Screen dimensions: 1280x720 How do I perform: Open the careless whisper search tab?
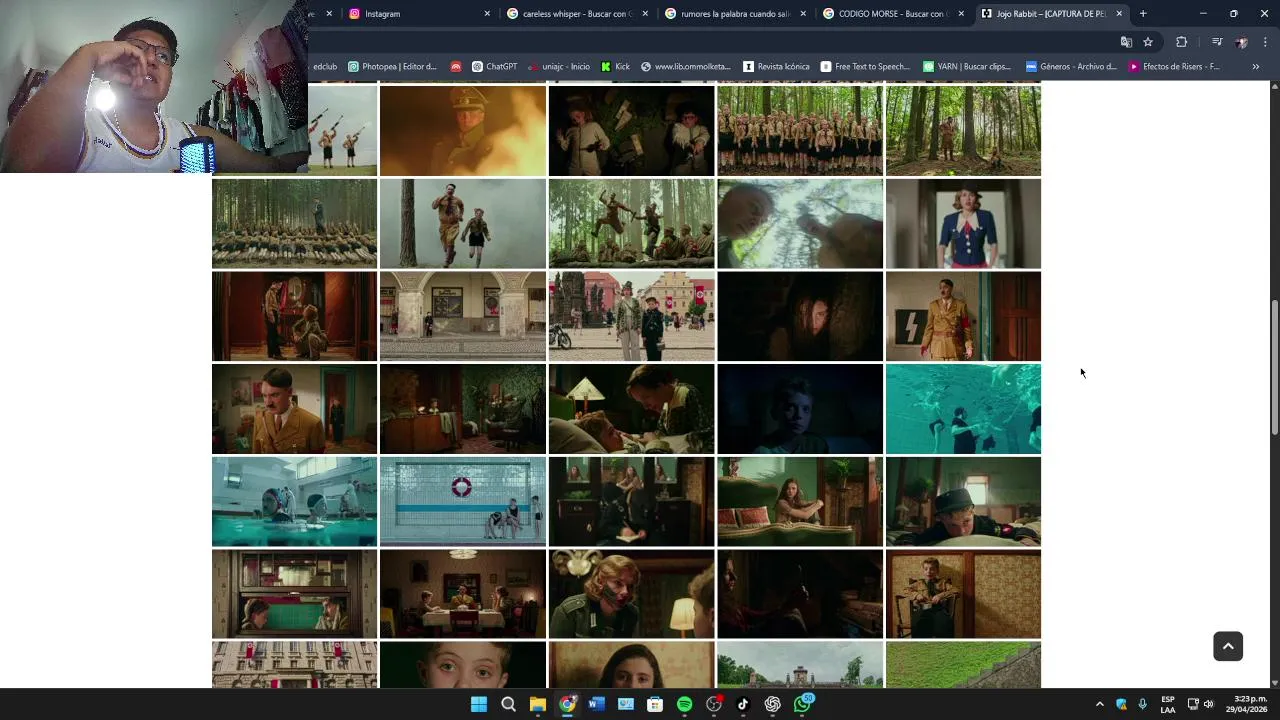[x=575, y=14]
